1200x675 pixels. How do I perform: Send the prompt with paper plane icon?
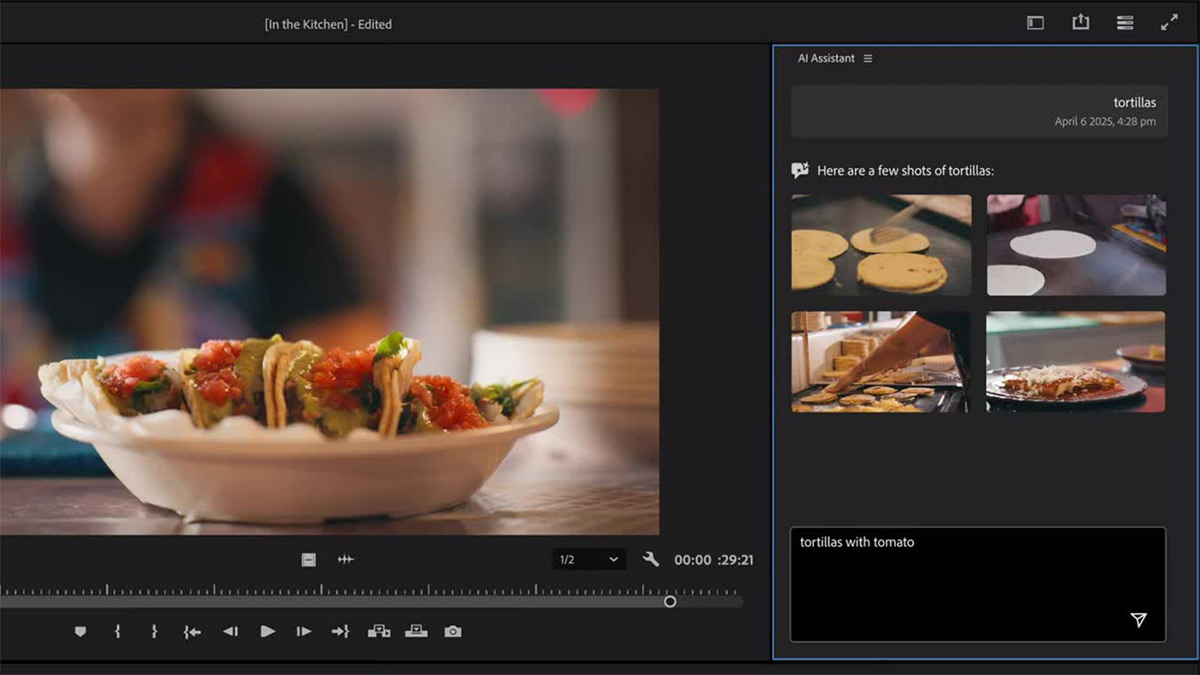[x=1138, y=620]
